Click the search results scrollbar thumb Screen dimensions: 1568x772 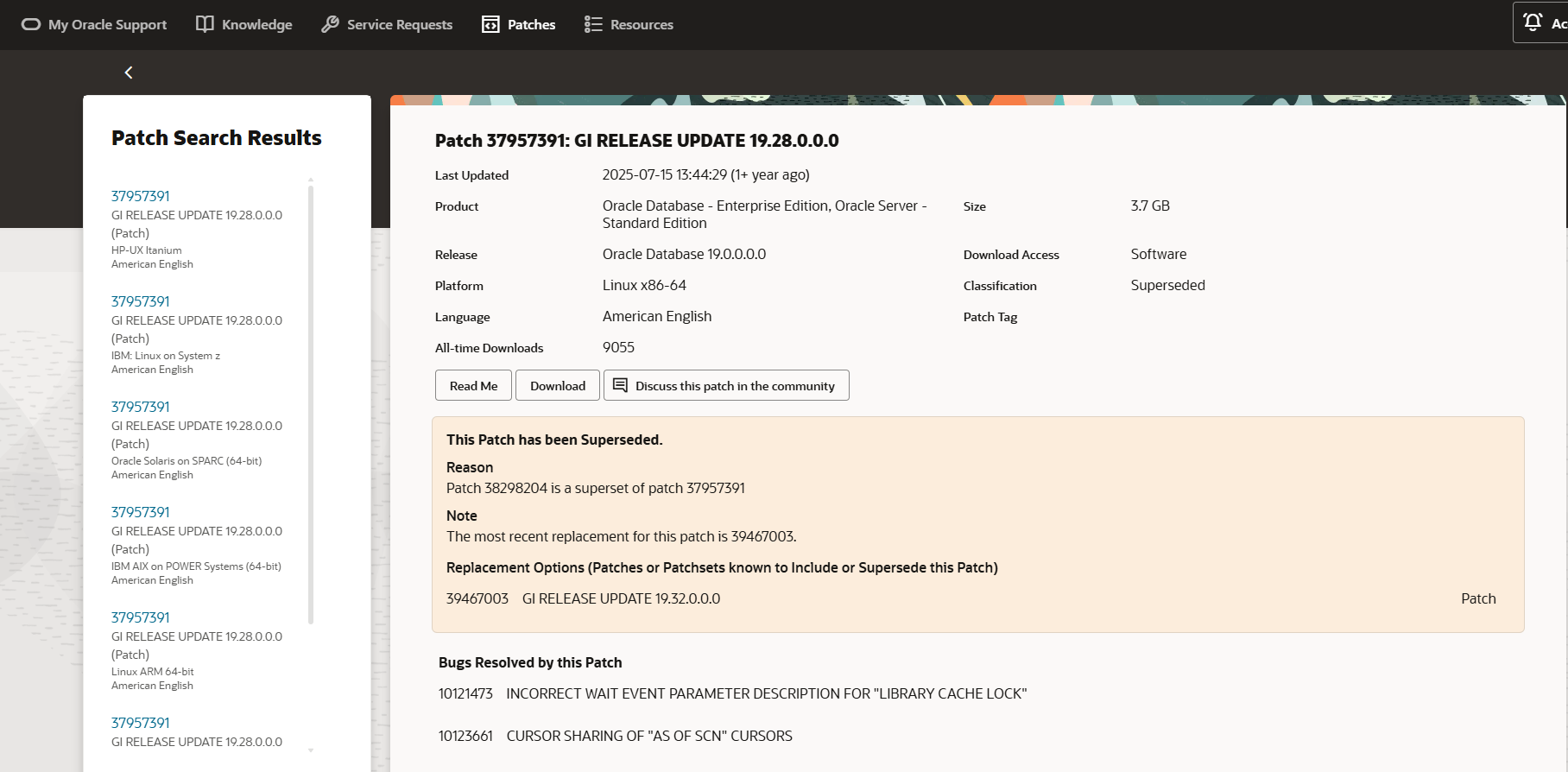311,404
